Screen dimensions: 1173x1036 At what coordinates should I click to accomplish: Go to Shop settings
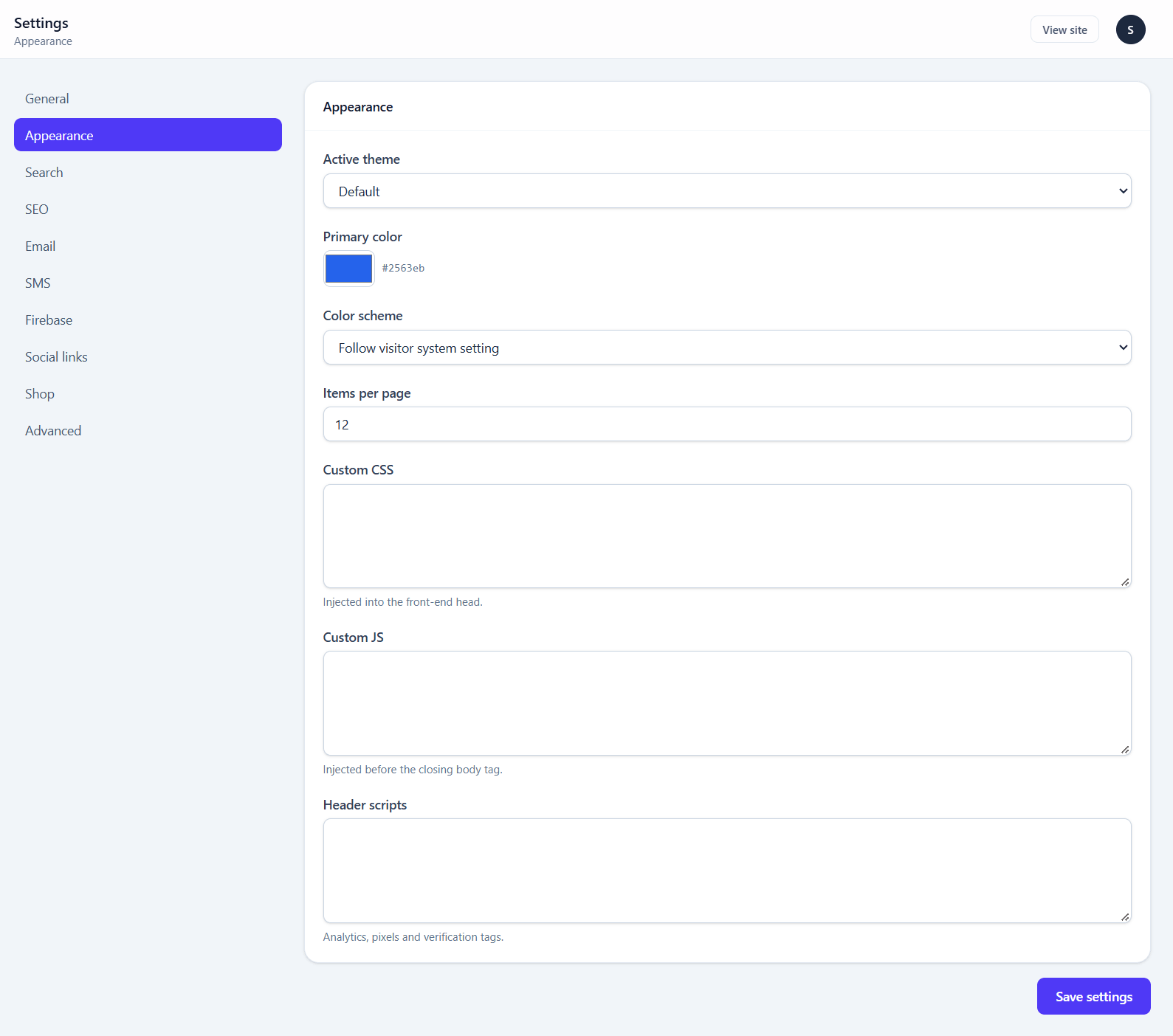coord(148,394)
